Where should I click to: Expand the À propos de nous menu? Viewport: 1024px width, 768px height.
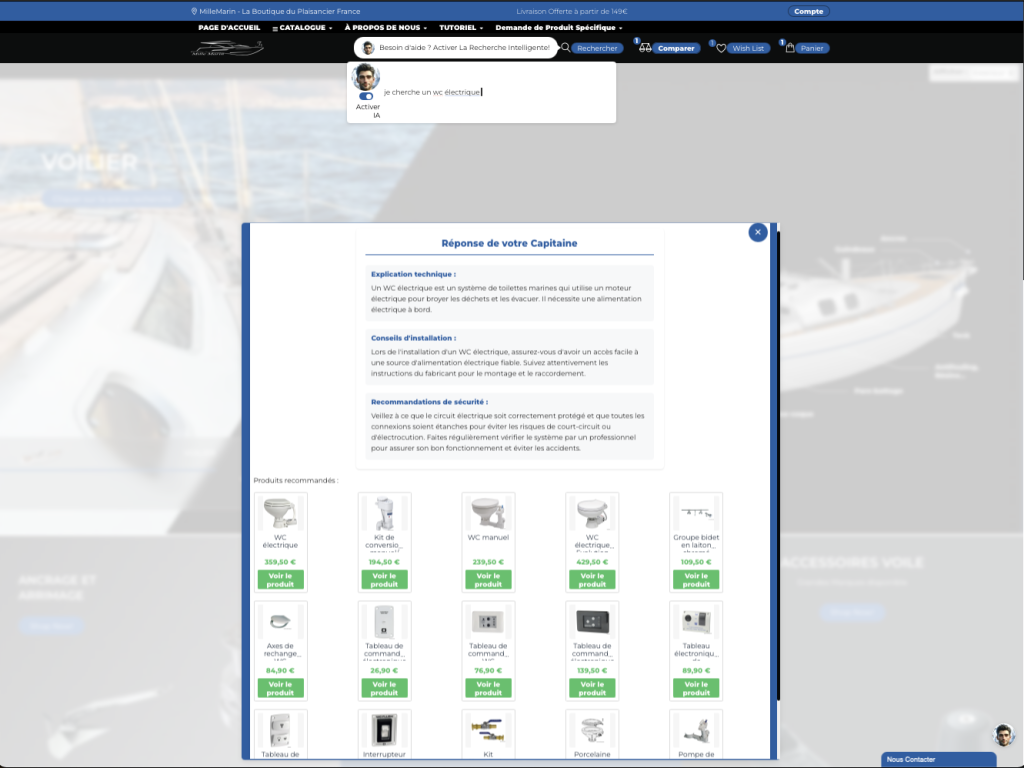[385, 27]
